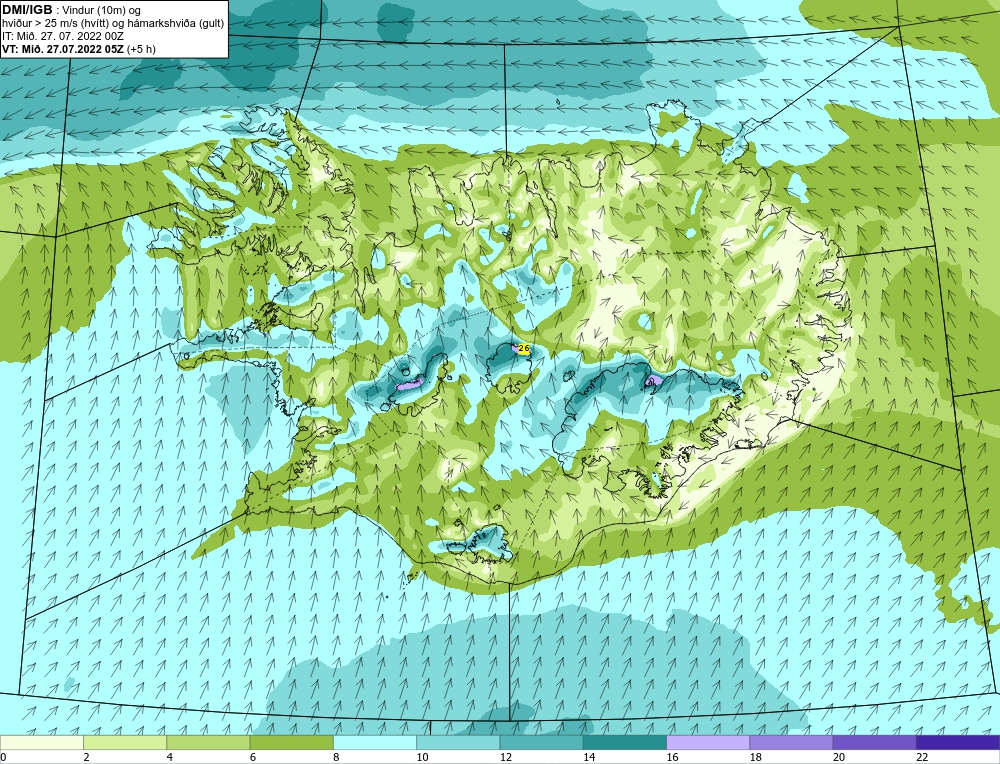The width and height of the screenshot is (1000, 764).
Task: Click the darkest purple legend swatch past 22
Action: coord(958,743)
